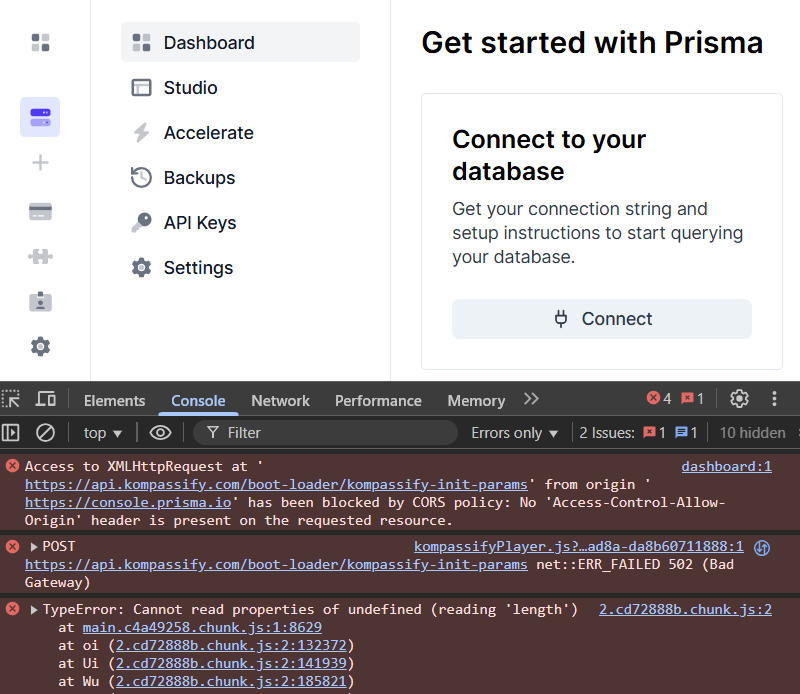
Task: Click the 4 errors counter badge
Action: [659, 398]
